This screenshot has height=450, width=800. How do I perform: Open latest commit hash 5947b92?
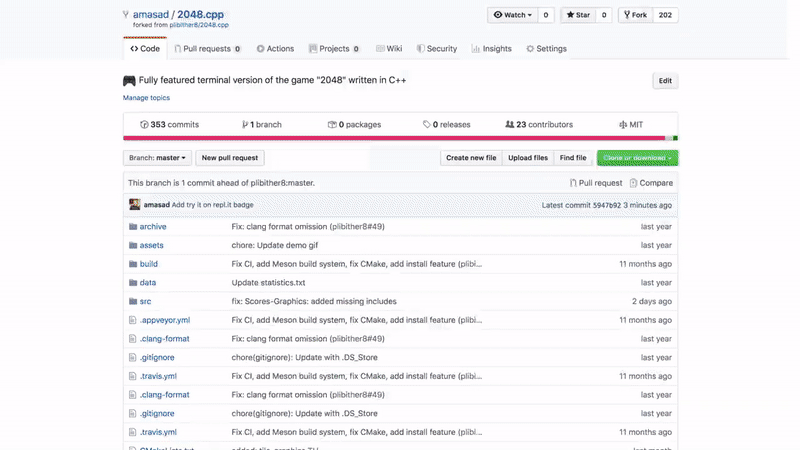(607, 205)
